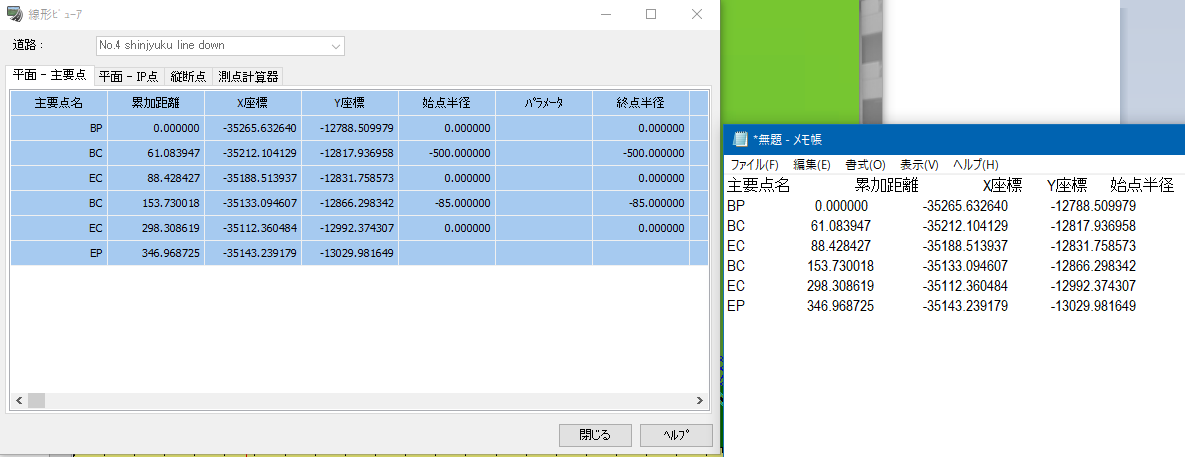The width and height of the screenshot is (1185, 457).
Task: Click the 終点半径 column header
Action: click(641, 103)
